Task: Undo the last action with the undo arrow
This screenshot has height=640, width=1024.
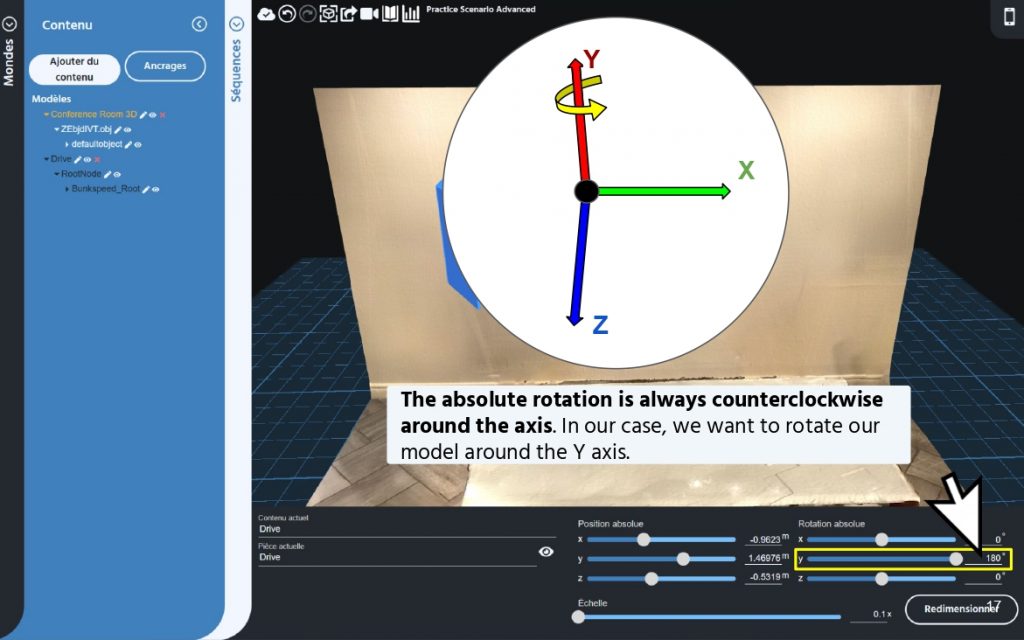Action: pyautogui.click(x=287, y=14)
